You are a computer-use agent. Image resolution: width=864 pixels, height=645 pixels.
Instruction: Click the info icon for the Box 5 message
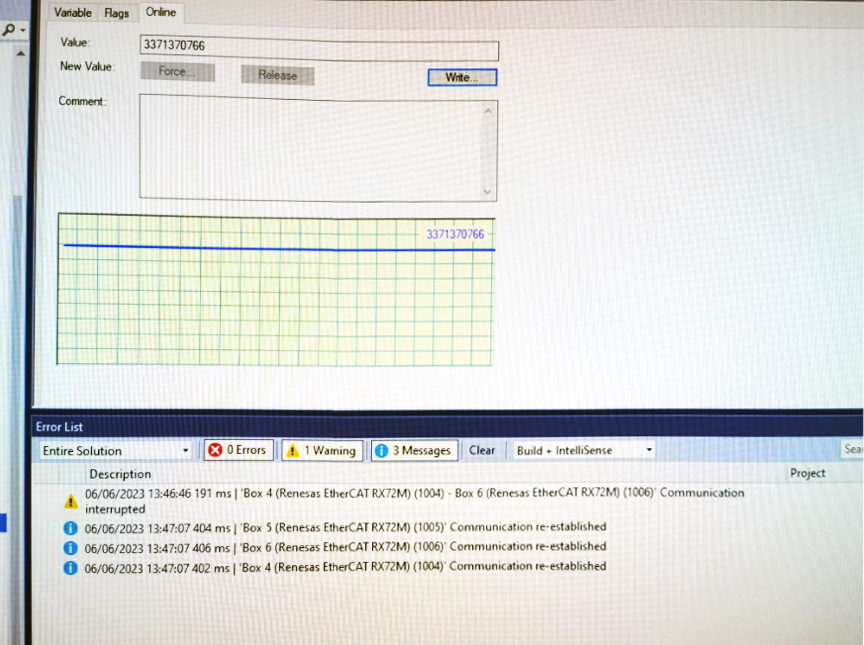point(71,528)
